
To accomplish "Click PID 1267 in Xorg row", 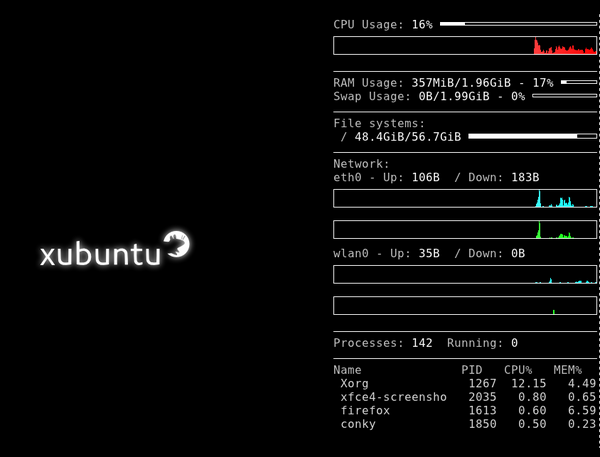I will click(482, 384).
